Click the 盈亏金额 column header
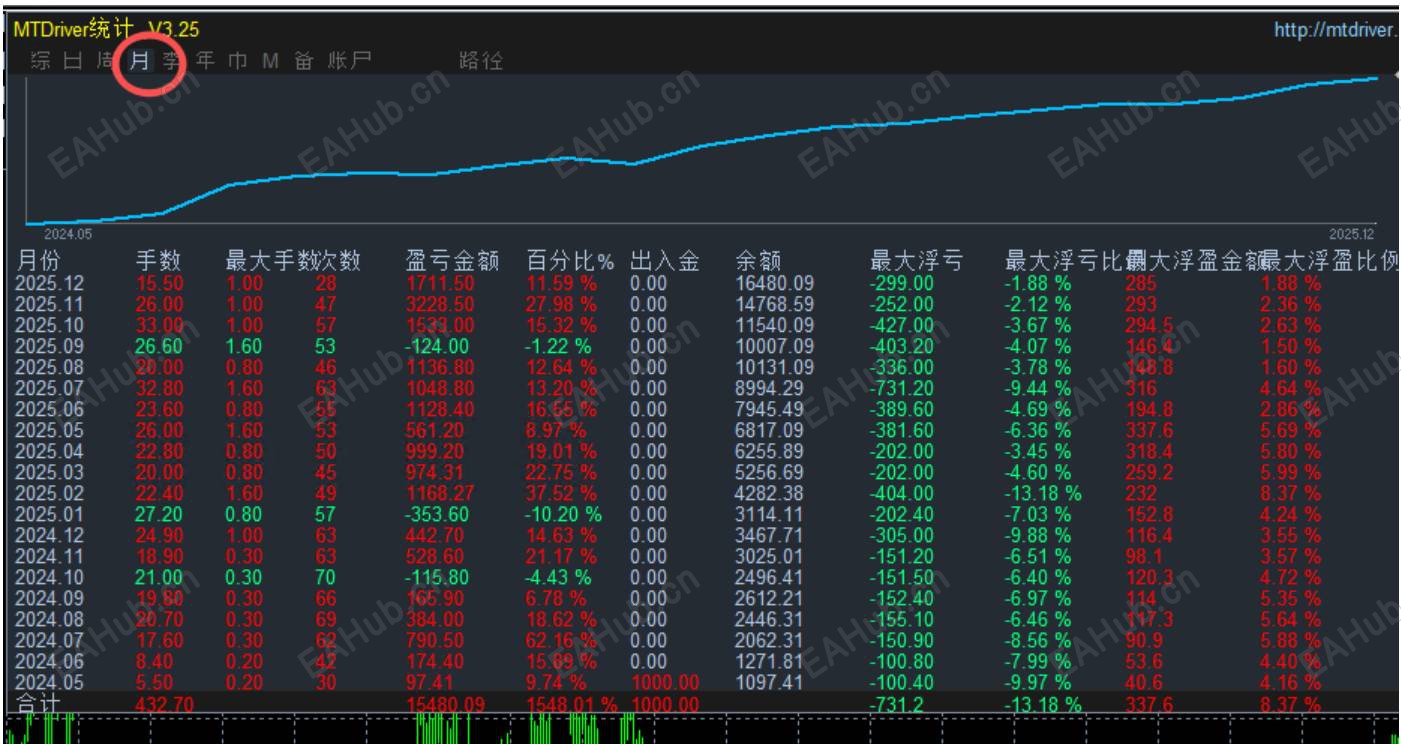The width and height of the screenshot is (1401, 744). coord(452,262)
